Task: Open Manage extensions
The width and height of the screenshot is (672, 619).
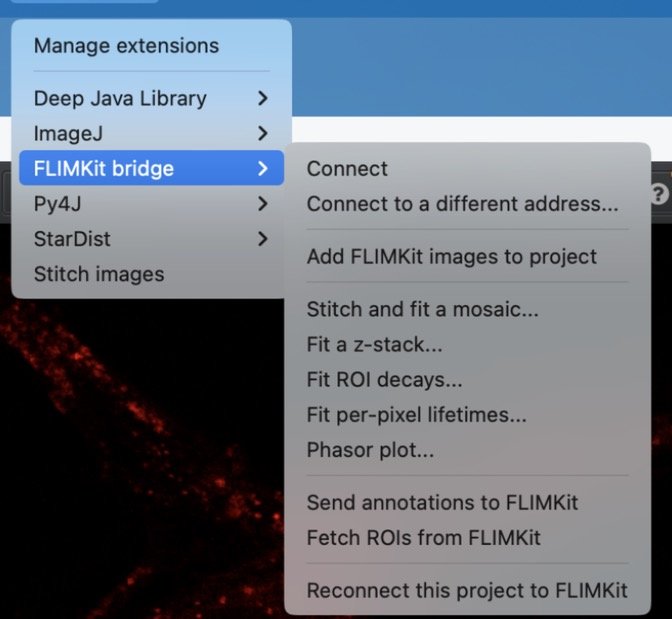Action: tap(152, 46)
